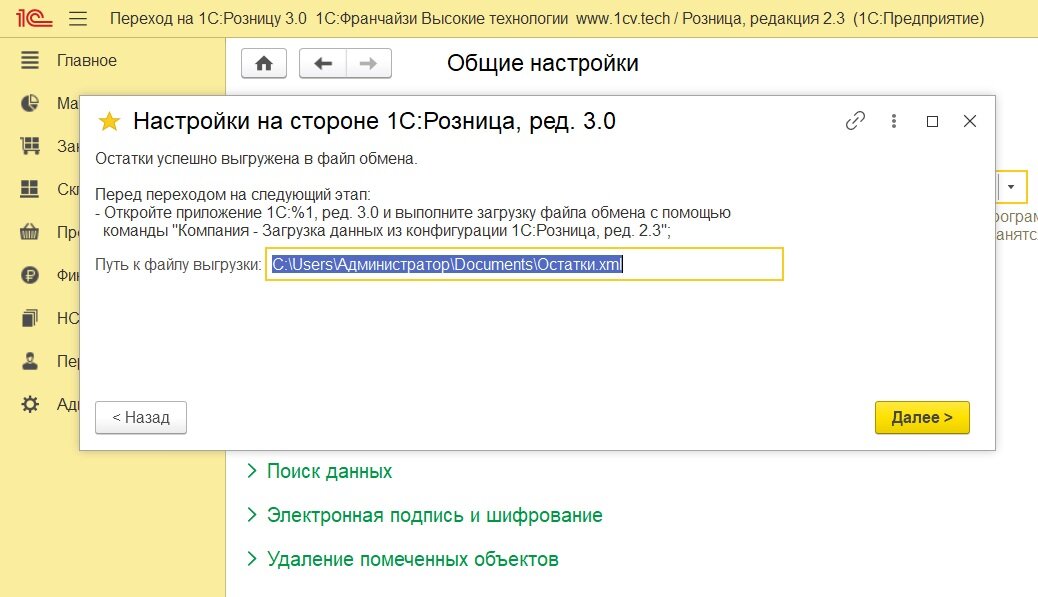Image resolution: width=1038 pixels, height=597 pixels.
Task: Click the documents НСИ sidebar icon
Action: pos(30,318)
